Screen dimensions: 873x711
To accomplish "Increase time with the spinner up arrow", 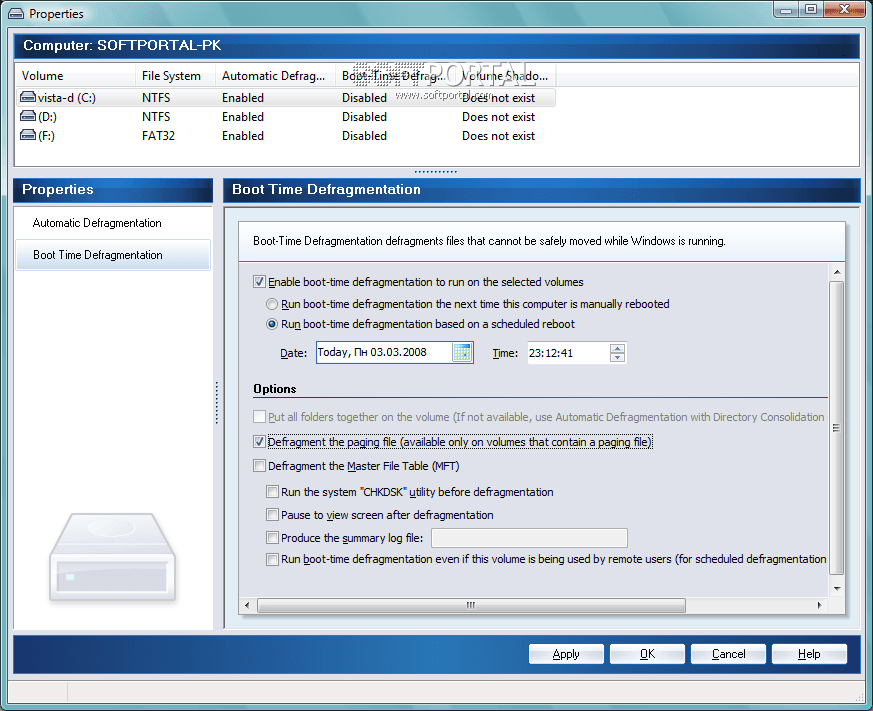I will [x=617, y=348].
